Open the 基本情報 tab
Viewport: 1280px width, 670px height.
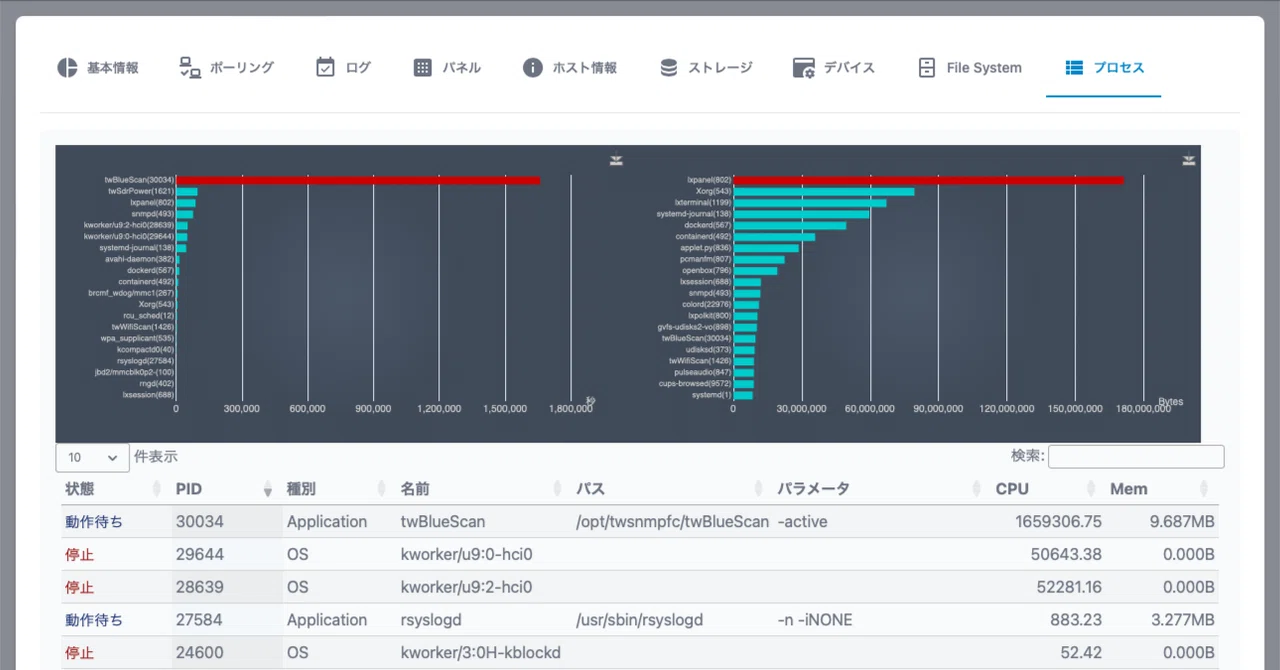[97, 68]
